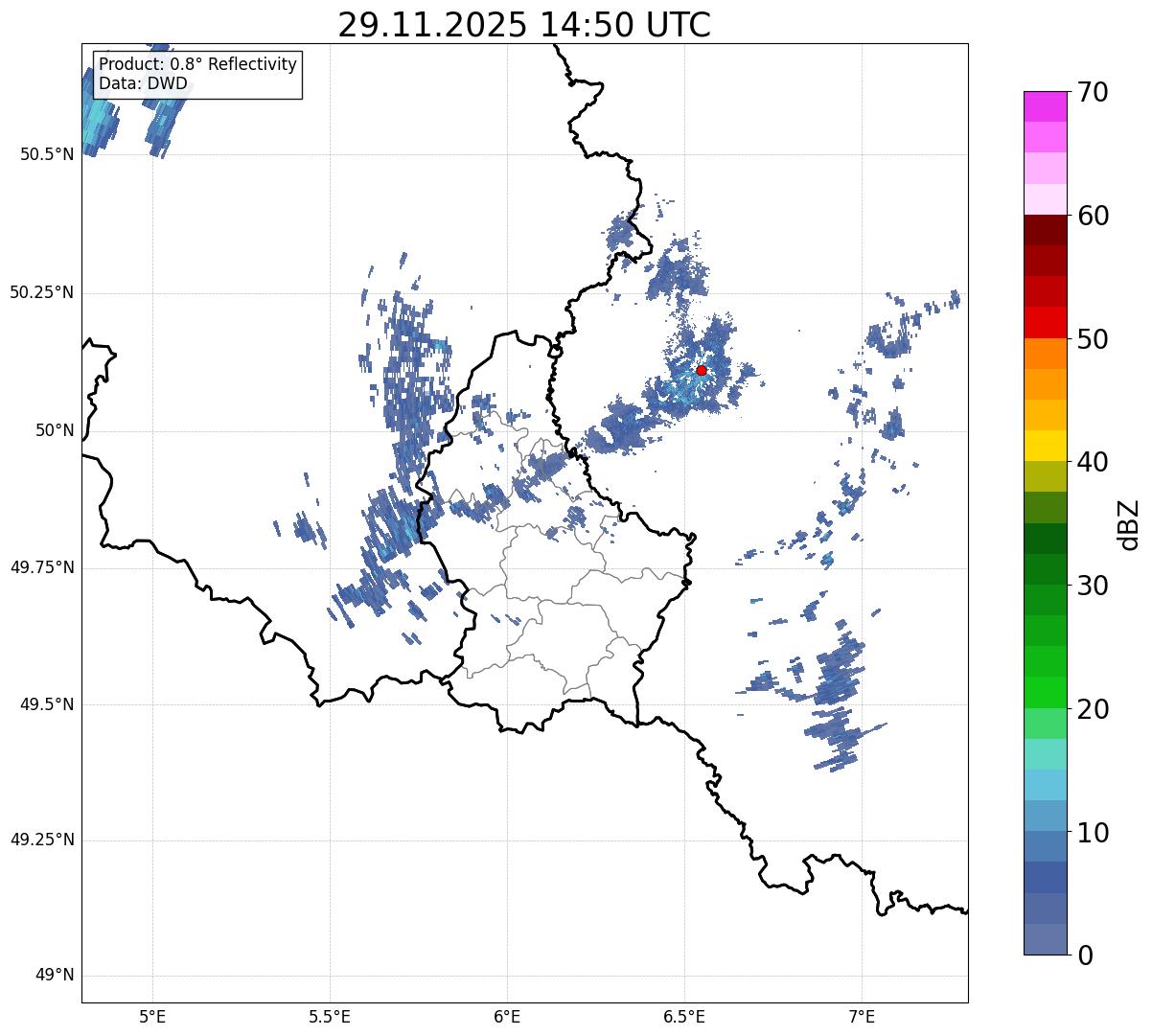The image size is (1152, 1036).
Task: Click the 'Data: DWD' label
Action: [143, 83]
